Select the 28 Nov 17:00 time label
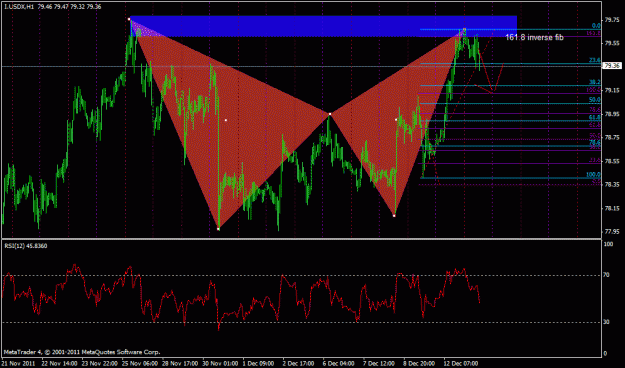This screenshot has height=368, width=625. tap(180, 364)
